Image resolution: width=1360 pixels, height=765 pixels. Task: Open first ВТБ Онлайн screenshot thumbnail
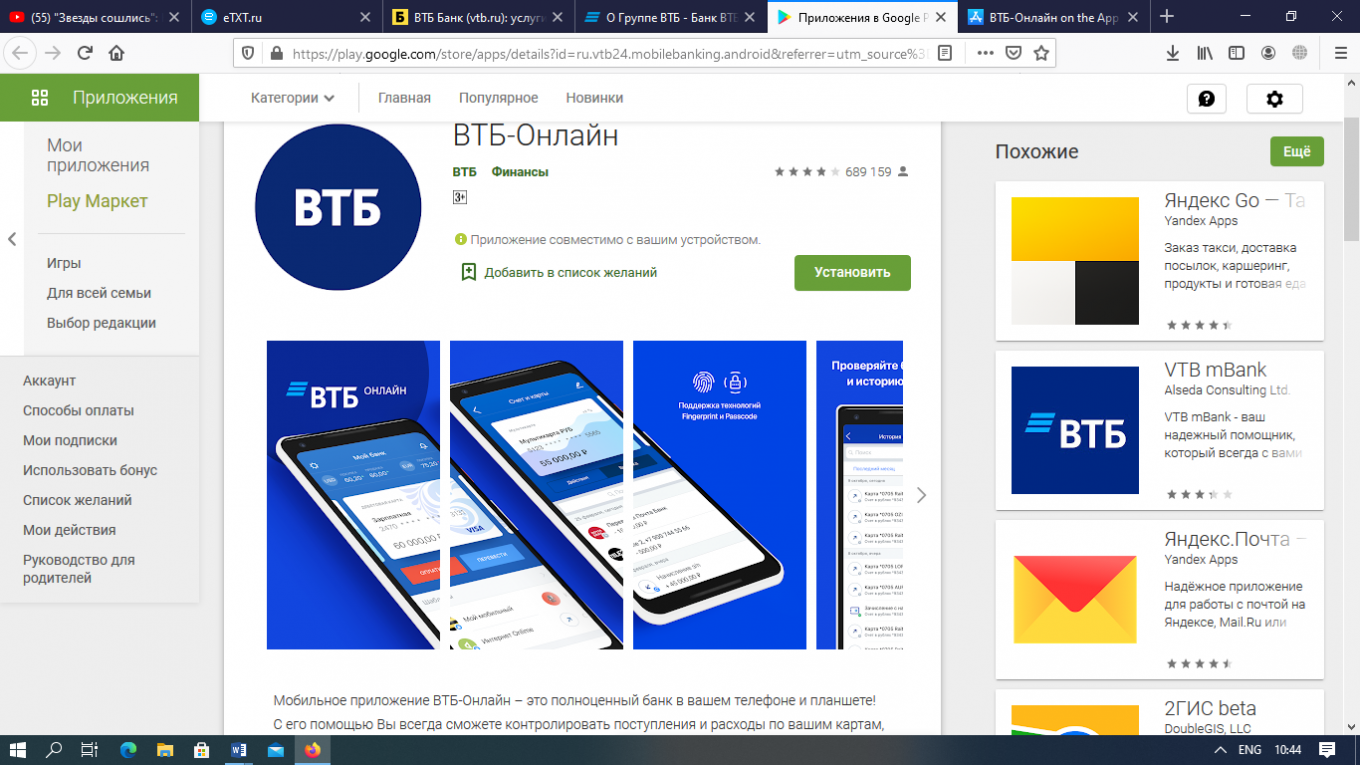(353, 495)
